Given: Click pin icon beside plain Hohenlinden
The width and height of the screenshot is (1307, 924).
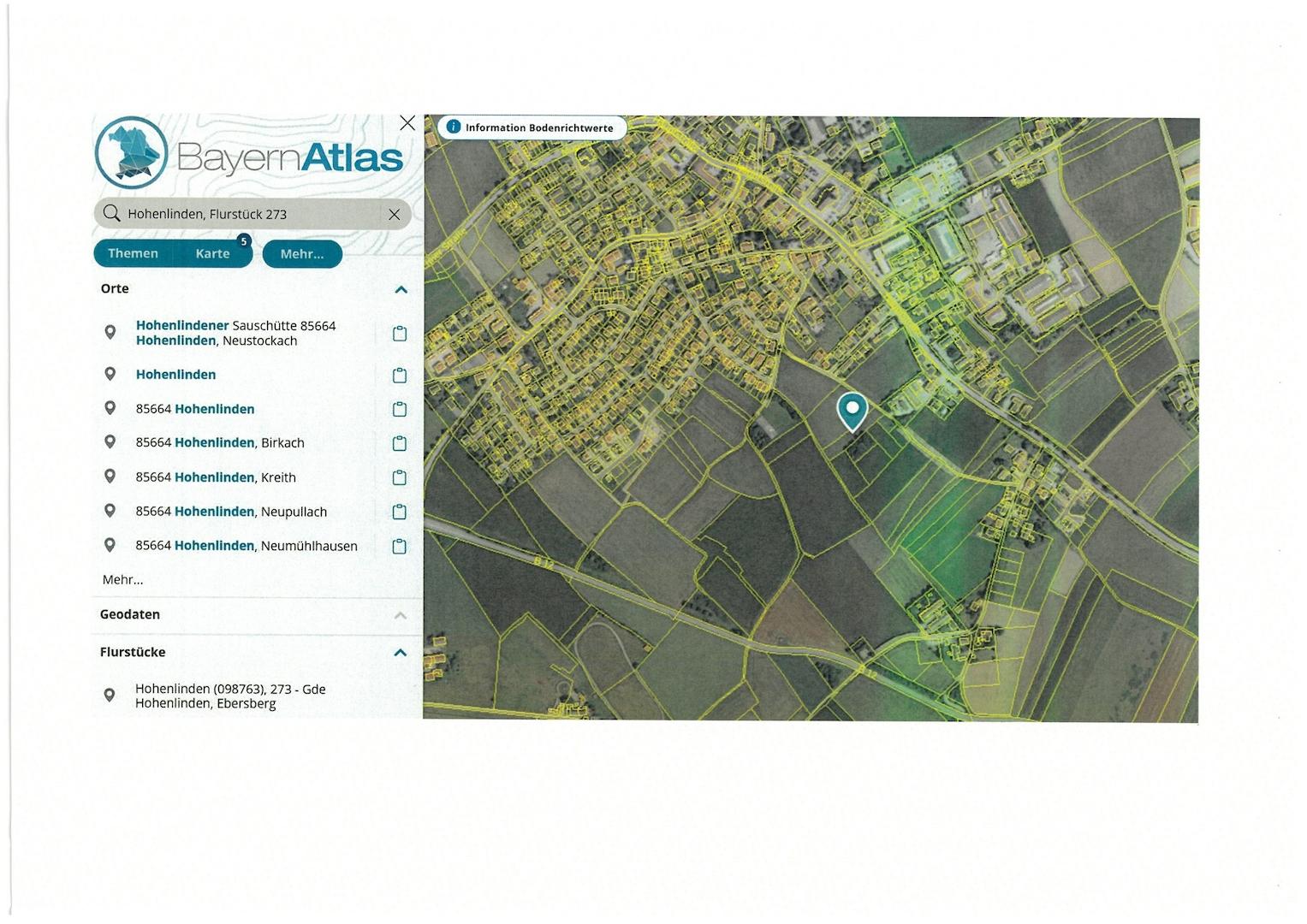Looking at the screenshot, I should [110, 374].
